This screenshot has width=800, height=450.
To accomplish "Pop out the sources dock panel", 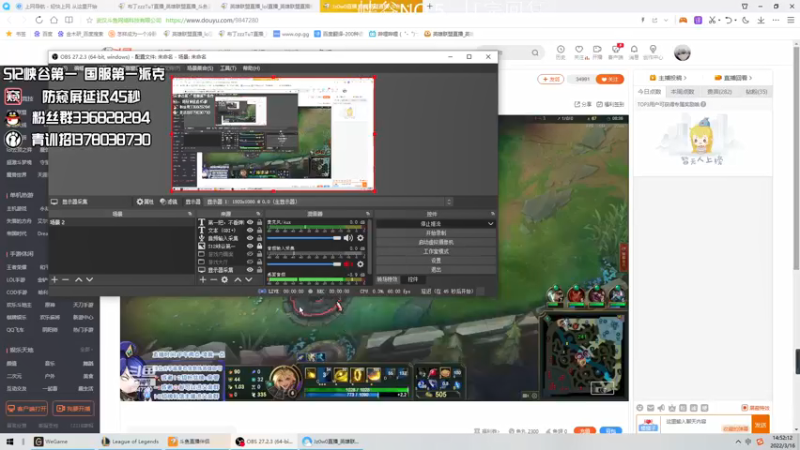I will 258,214.
